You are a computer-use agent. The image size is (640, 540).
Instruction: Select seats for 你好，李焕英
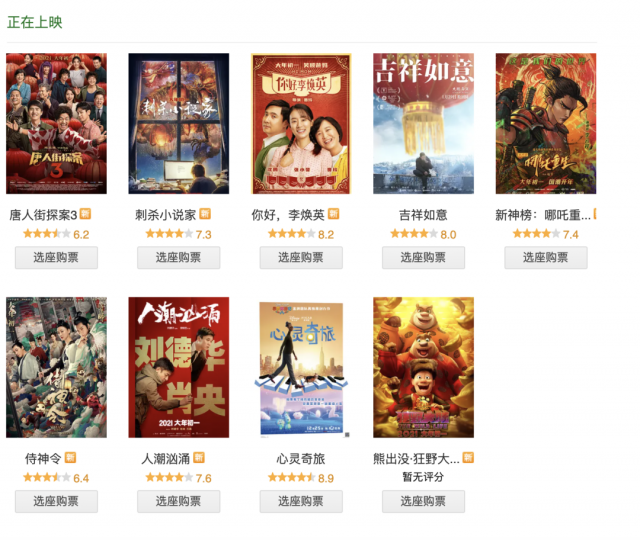click(301, 257)
